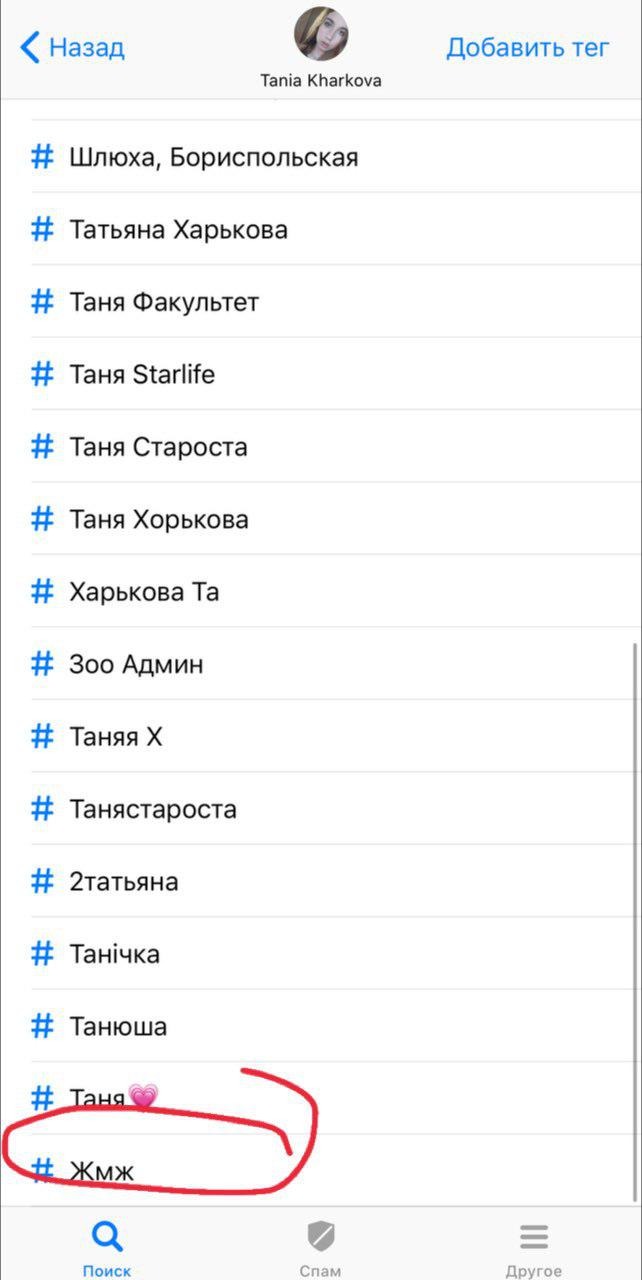This screenshot has height=1280, width=642.
Task: Select the Таняя Х tag
Action: [x=321, y=736]
